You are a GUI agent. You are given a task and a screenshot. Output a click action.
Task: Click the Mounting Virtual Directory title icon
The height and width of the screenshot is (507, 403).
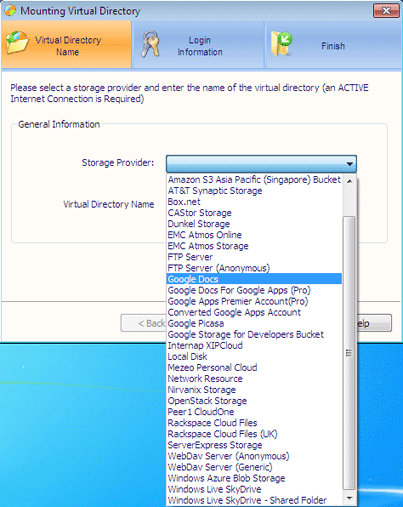(x=10, y=11)
